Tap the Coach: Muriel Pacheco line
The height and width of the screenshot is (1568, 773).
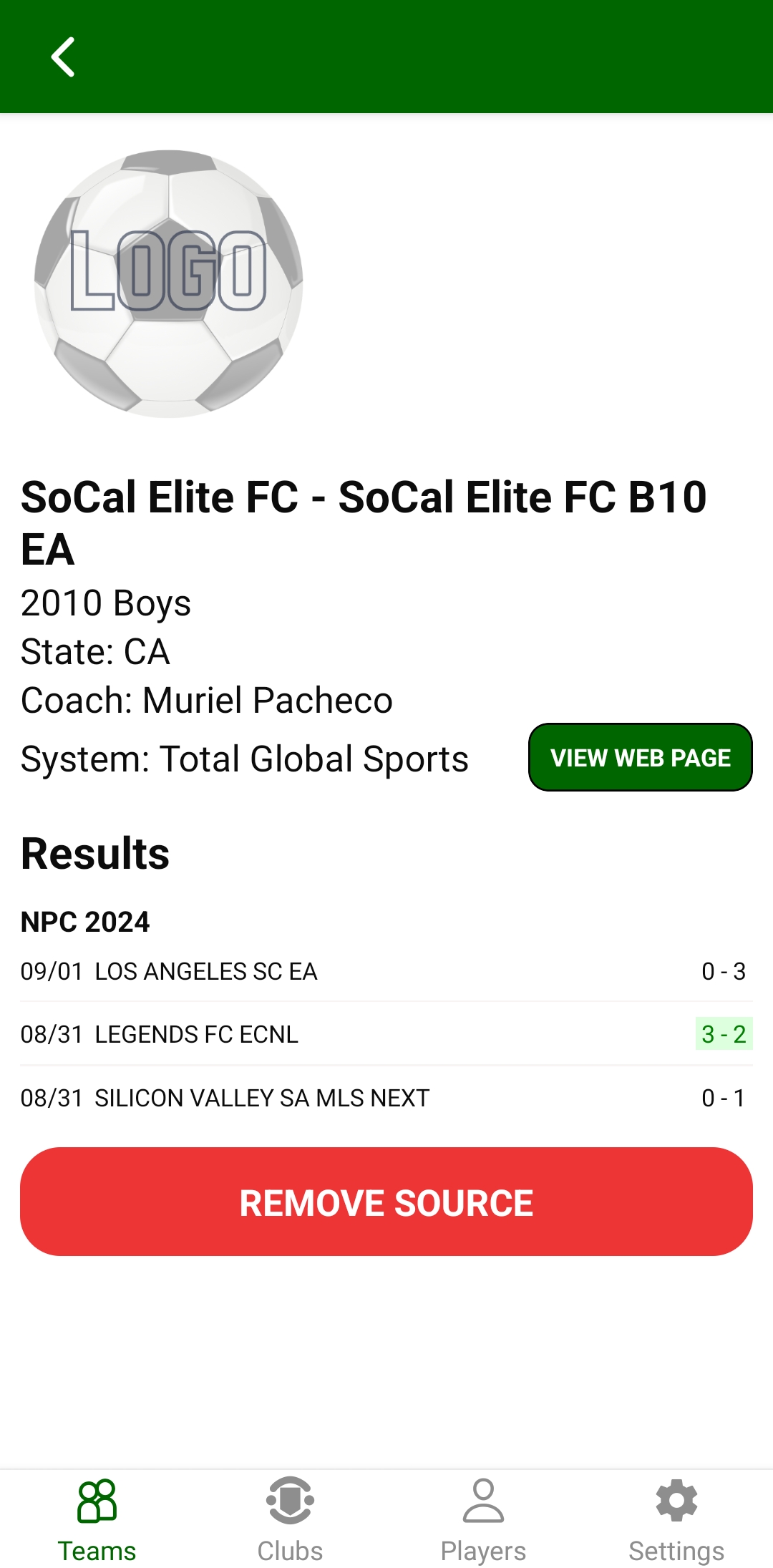[207, 700]
